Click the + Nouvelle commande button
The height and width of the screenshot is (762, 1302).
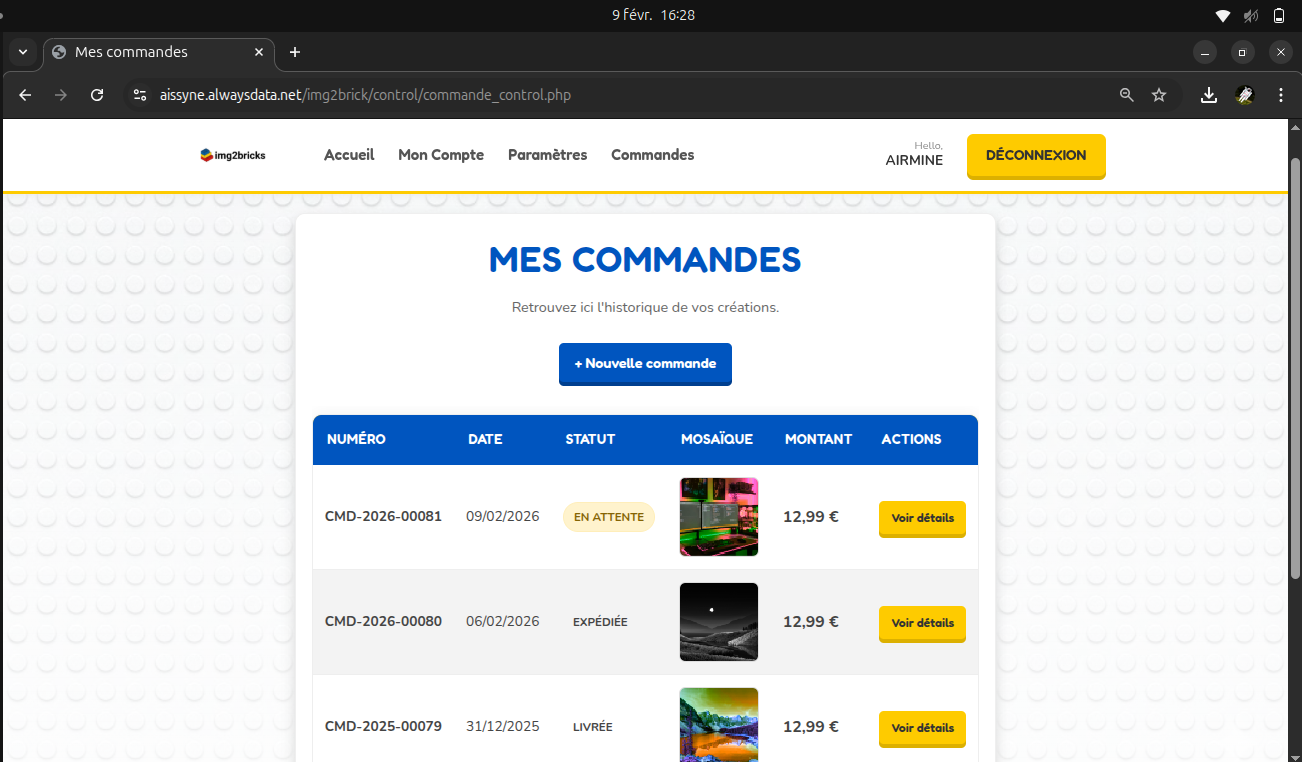click(645, 364)
